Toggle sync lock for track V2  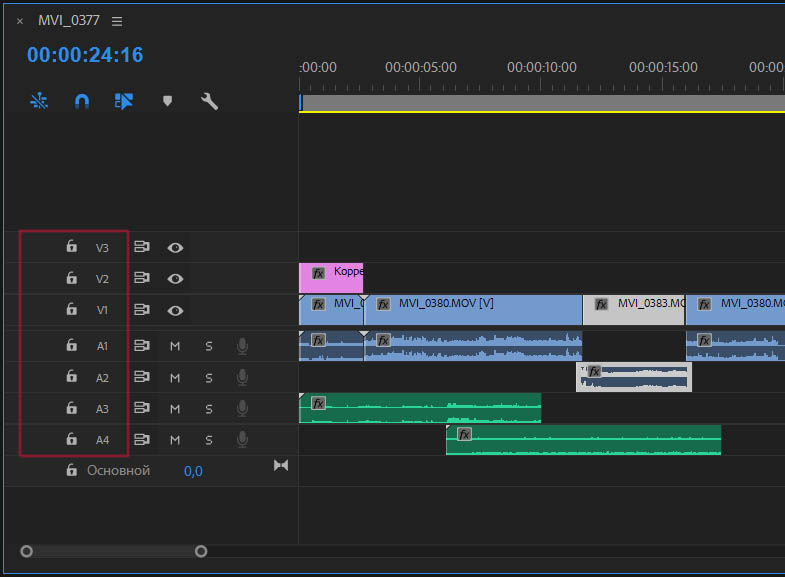click(142, 278)
